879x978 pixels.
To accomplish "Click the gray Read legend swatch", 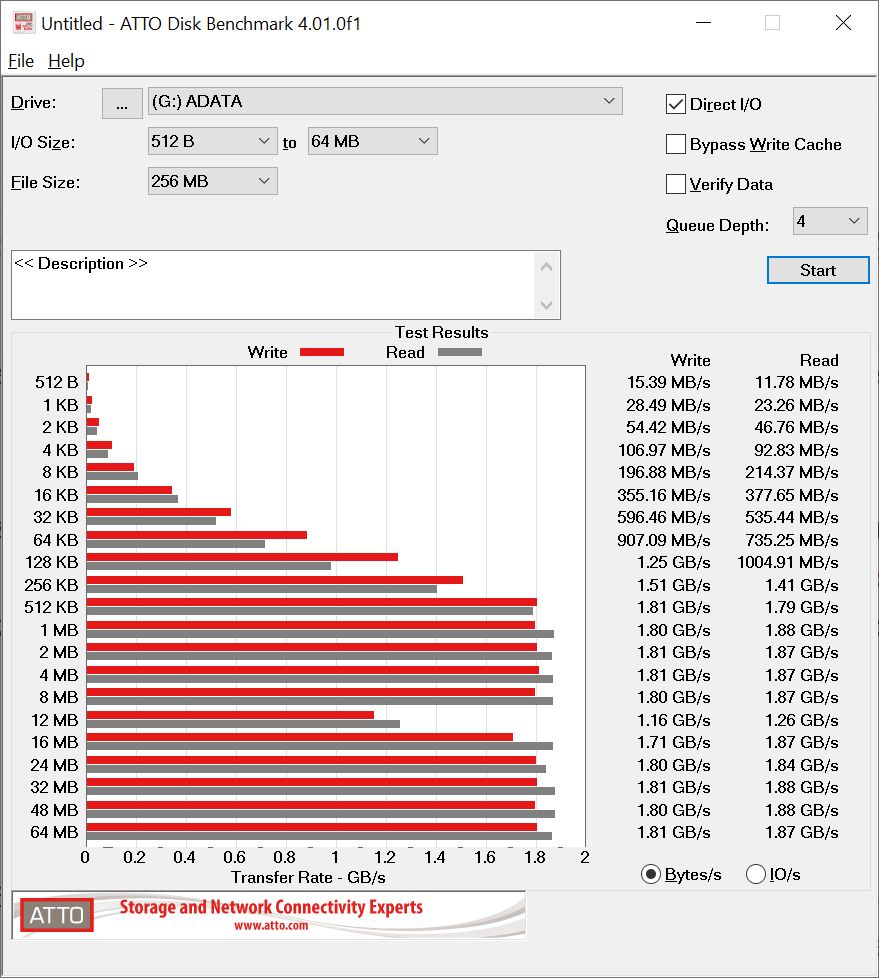I will pos(460,352).
